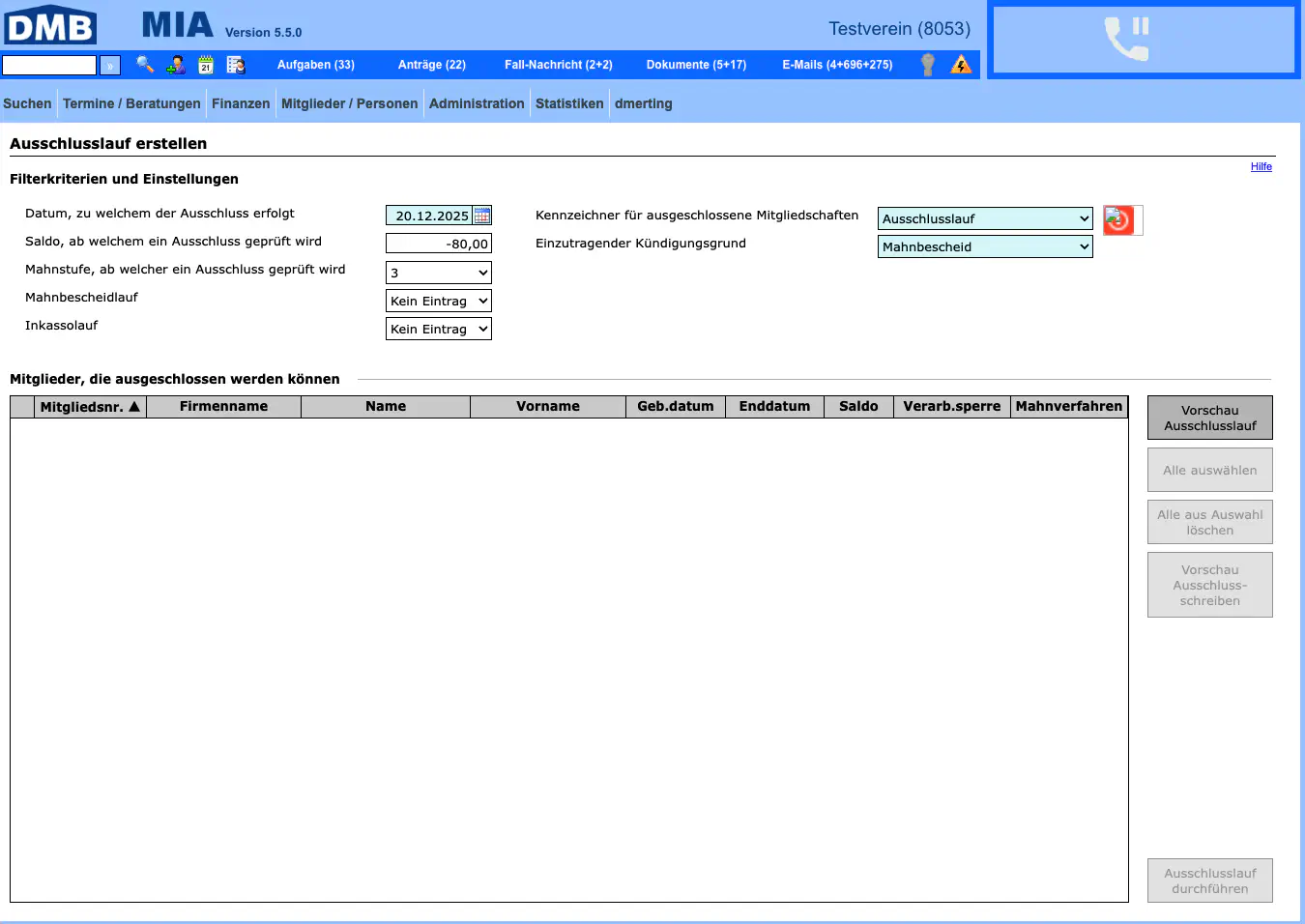The height and width of the screenshot is (924, 1305).
Task: Expand the Inkassolauf dropdown
Action: click(438, 329)
